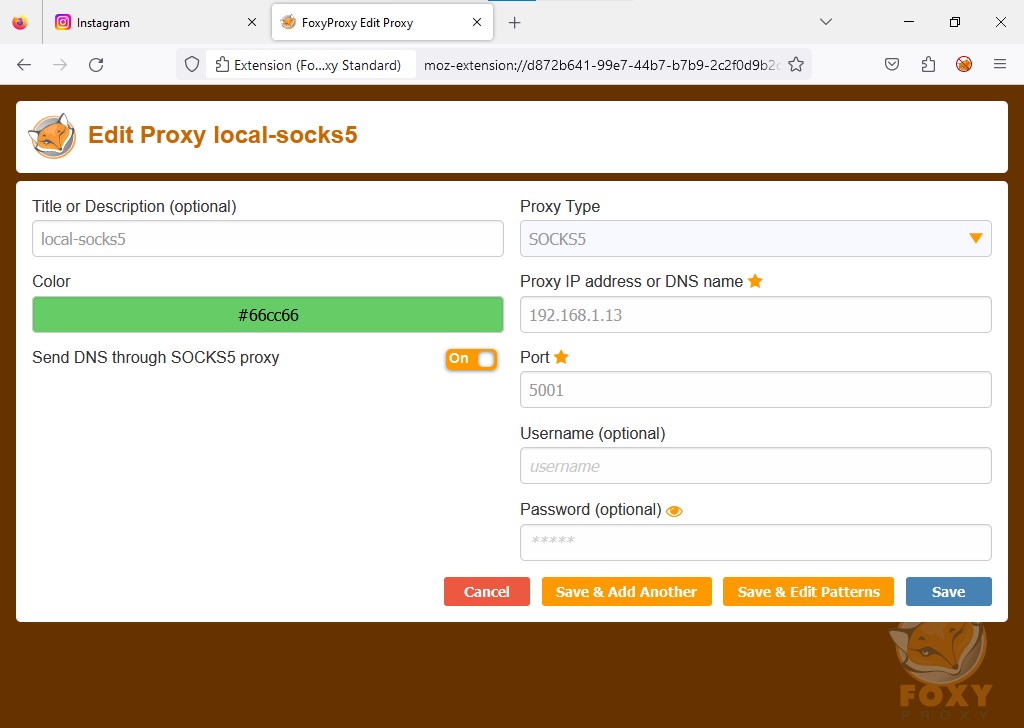Screen dimensions: 1024x728
Task: Open the Pocket save icon
Action: (x=892, y=65)
